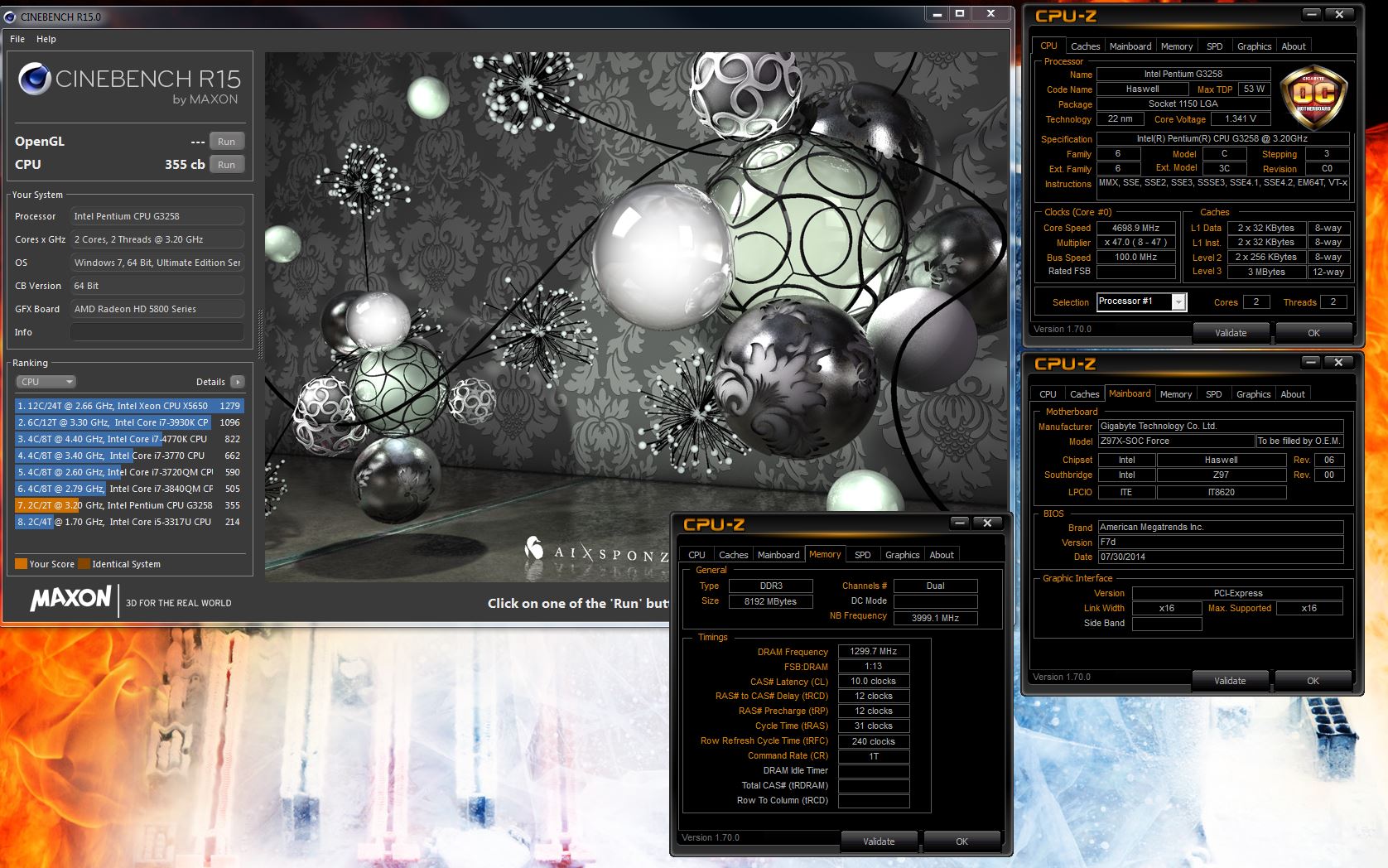Open the CPU ranking type dropdown
The height and width of the screenshot is (868, 1388).
[x=46, y=382]
